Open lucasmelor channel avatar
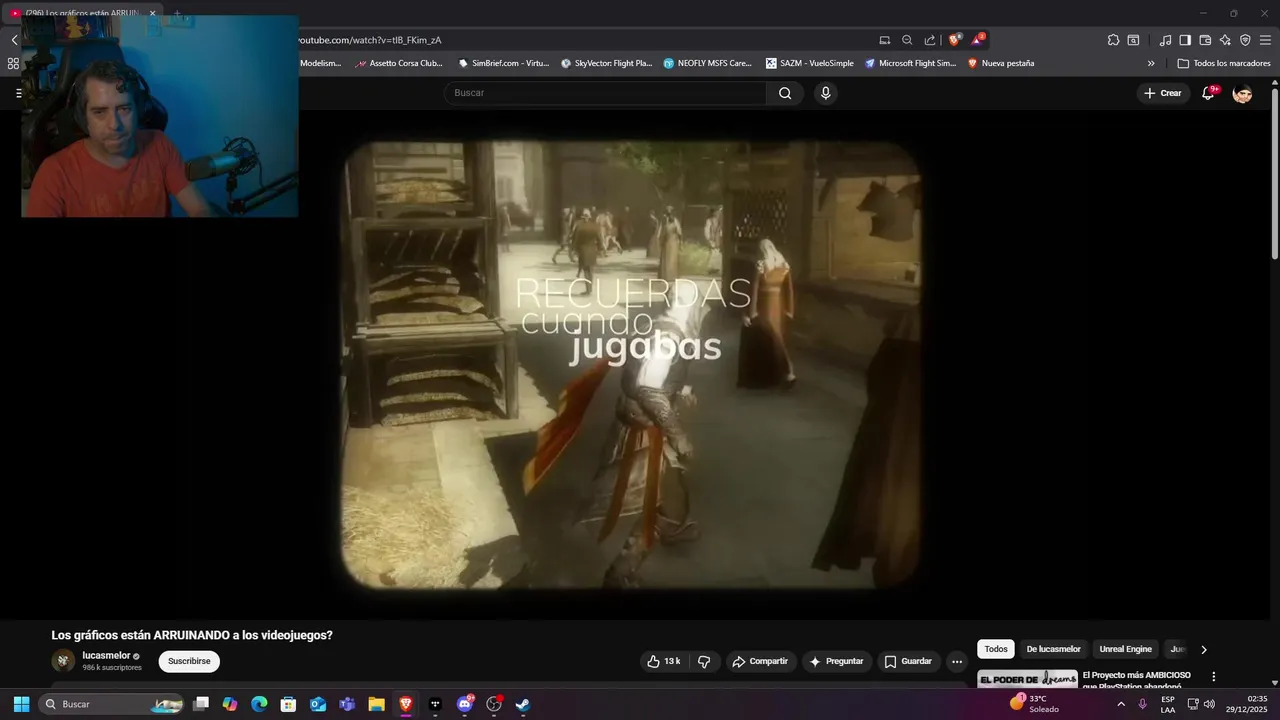The width and height of the screenshot is (1280, 720). pos(63,661)
